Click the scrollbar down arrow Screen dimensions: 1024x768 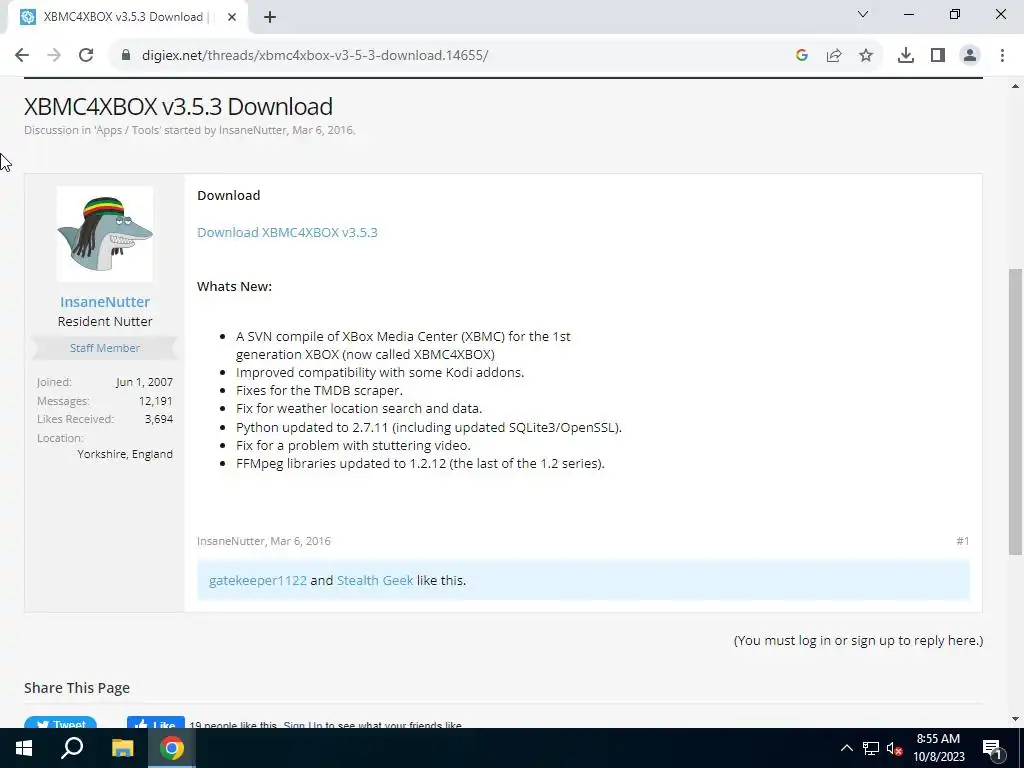[1016, 719]
